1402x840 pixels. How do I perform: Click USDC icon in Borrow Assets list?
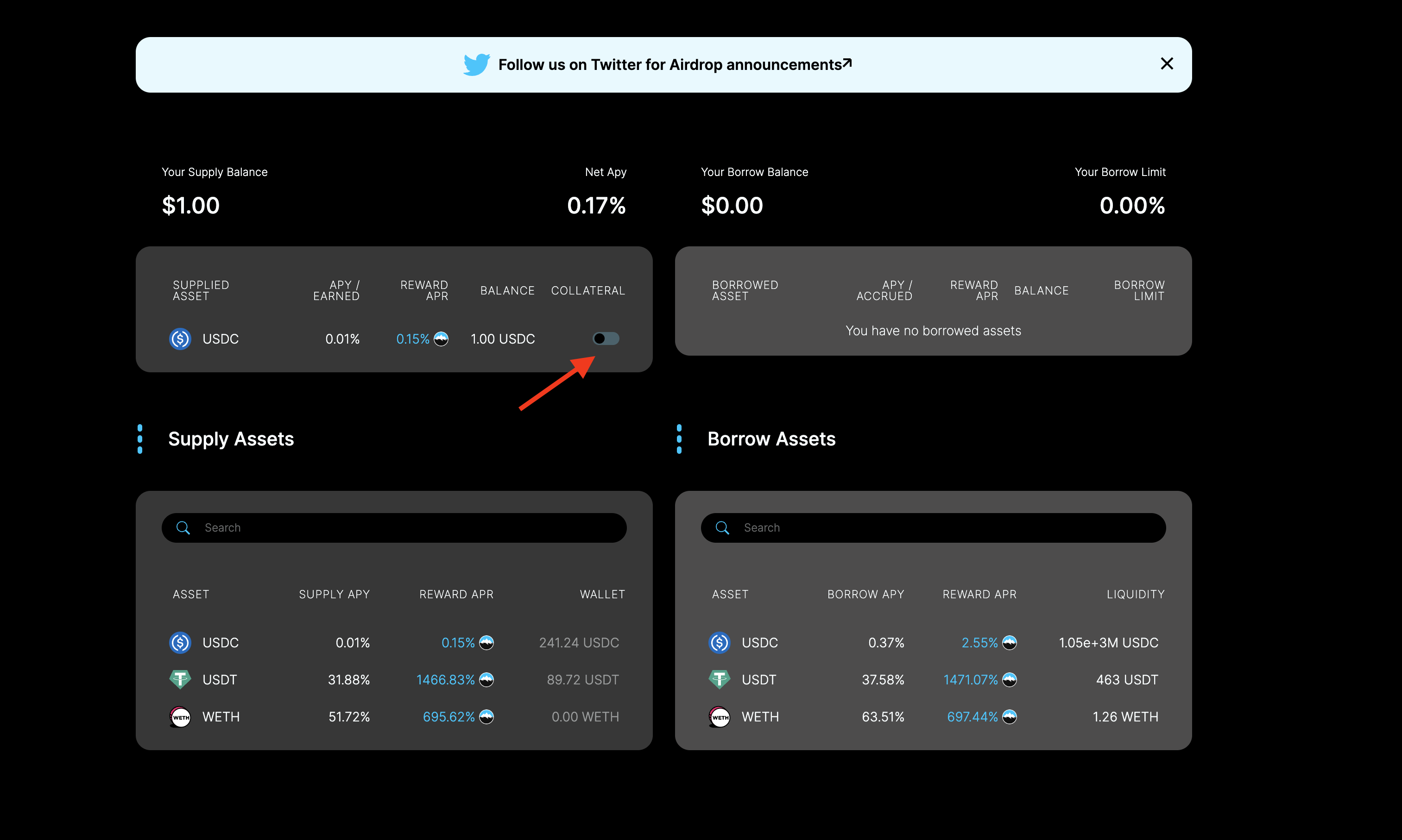pyautogui.click(x=719, y=642)
